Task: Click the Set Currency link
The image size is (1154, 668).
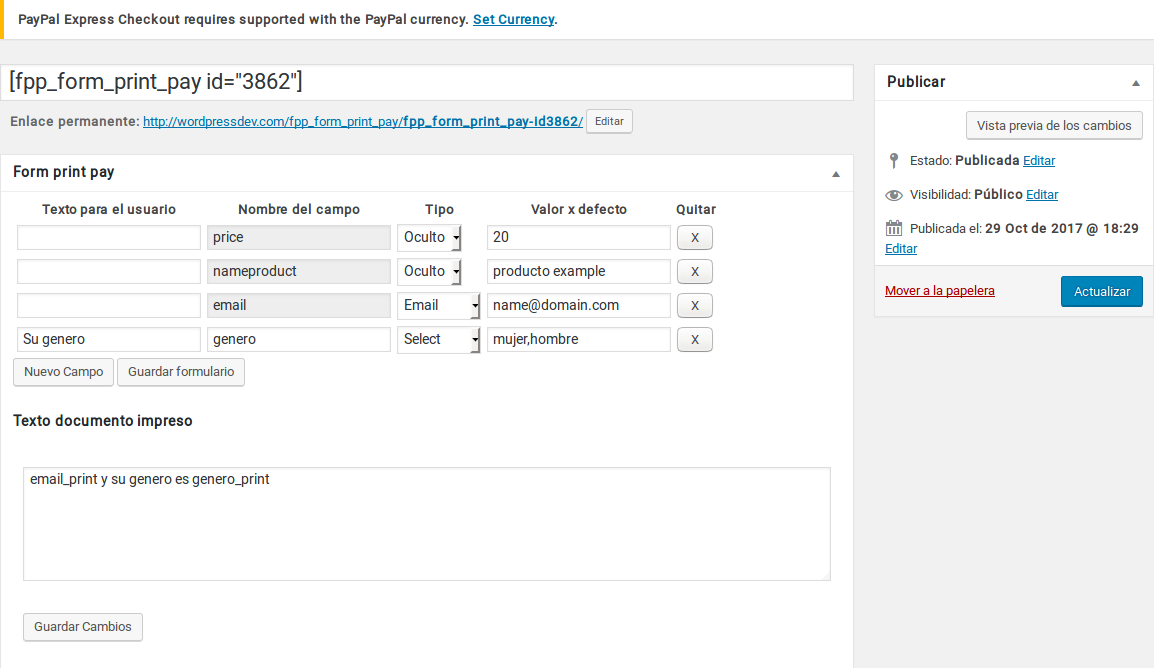Action: [514, 19]
